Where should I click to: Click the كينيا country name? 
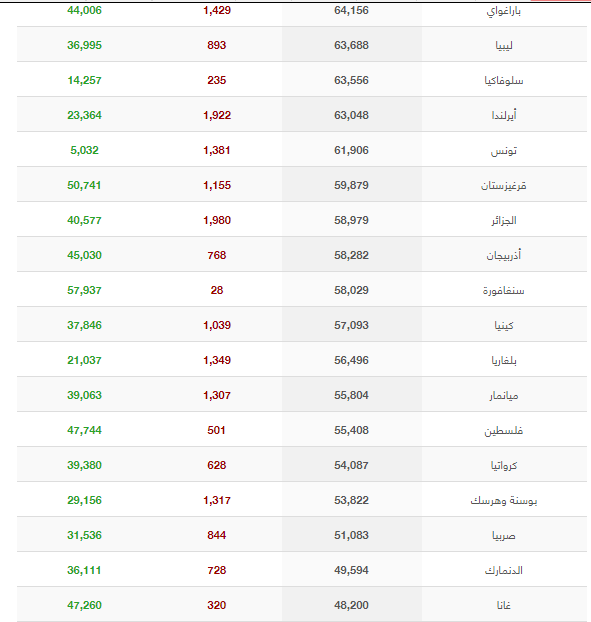504,325
